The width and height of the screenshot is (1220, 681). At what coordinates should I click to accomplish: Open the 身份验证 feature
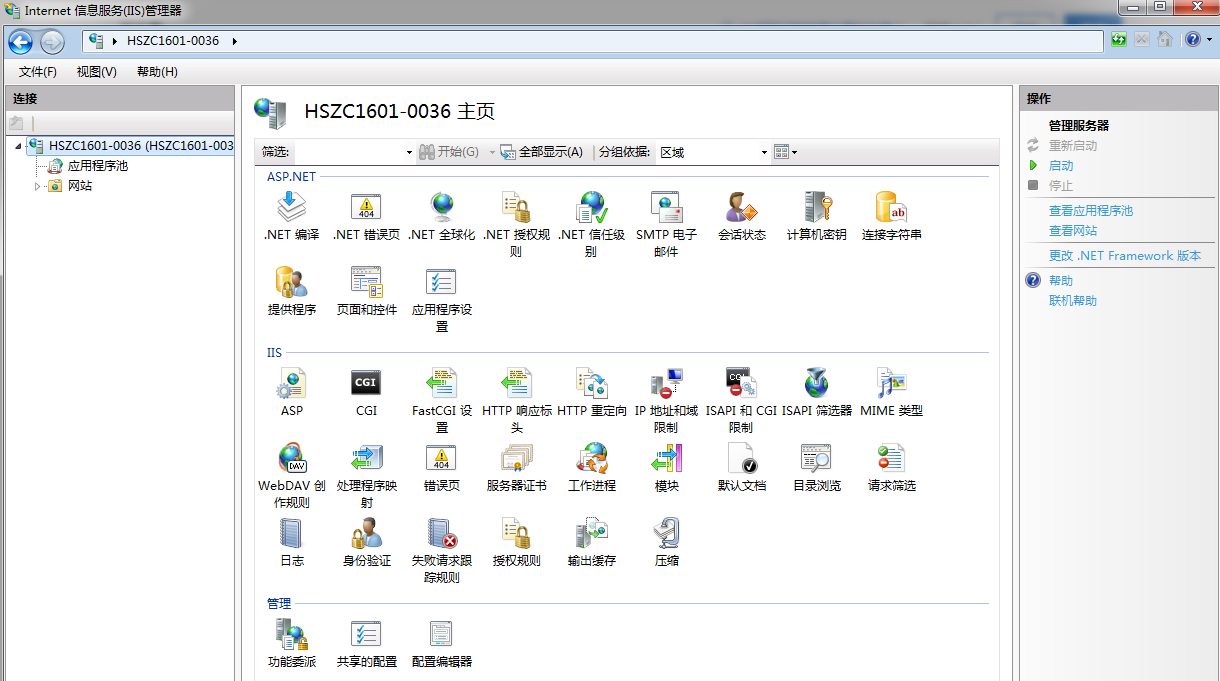pos(366,543)
